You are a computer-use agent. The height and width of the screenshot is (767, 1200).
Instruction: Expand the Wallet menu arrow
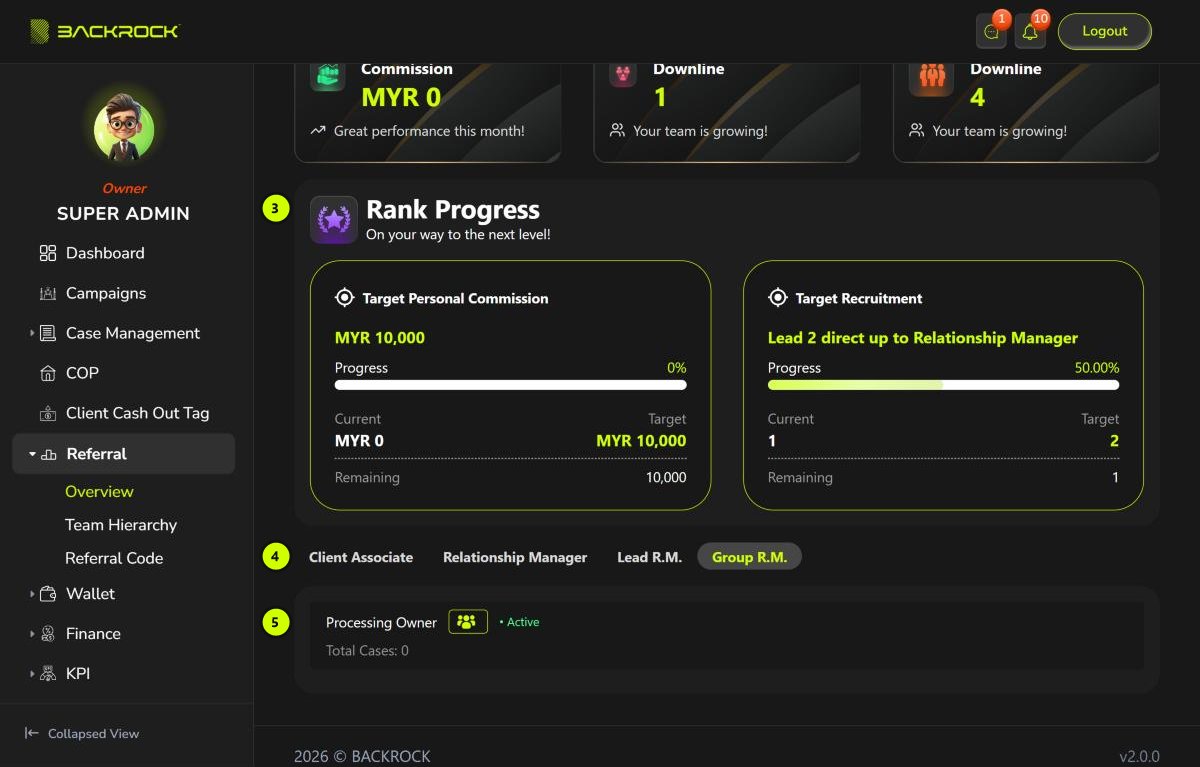(x=32, y=594)
